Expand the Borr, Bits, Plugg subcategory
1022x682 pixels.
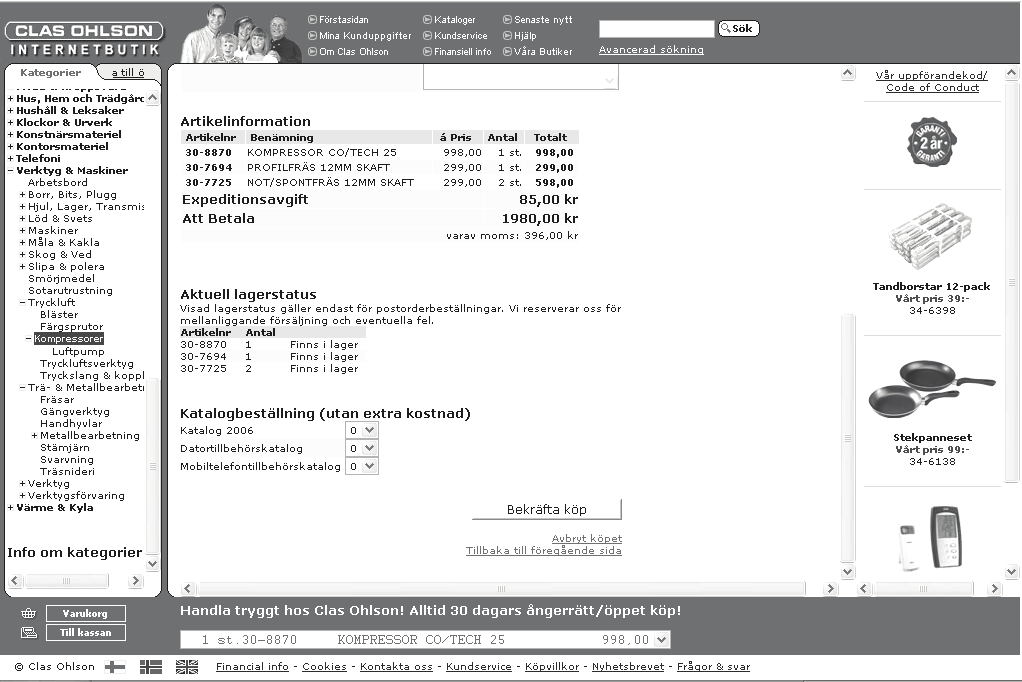click(22, 195)
